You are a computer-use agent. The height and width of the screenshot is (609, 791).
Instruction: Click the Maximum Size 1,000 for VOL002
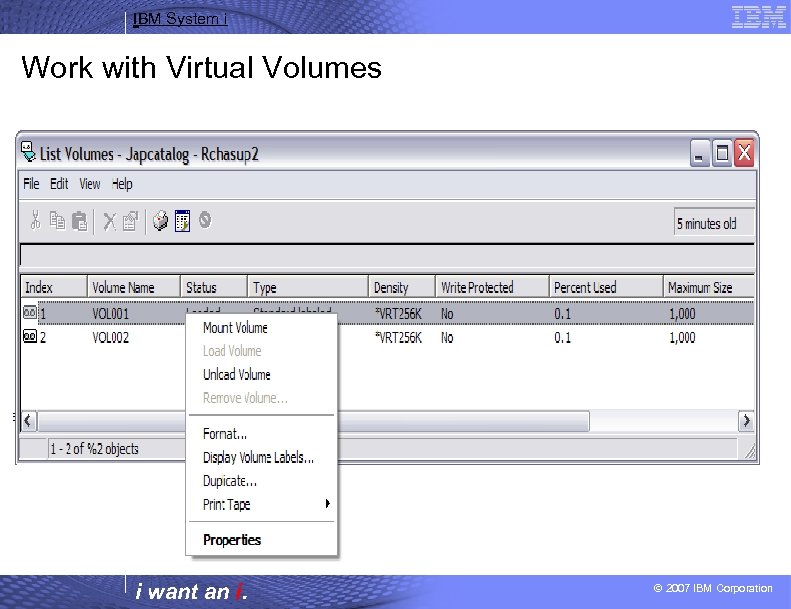[x=682, y=337]
